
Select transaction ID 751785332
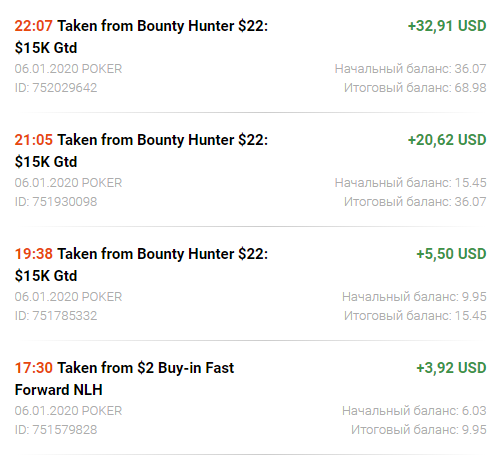56,316
